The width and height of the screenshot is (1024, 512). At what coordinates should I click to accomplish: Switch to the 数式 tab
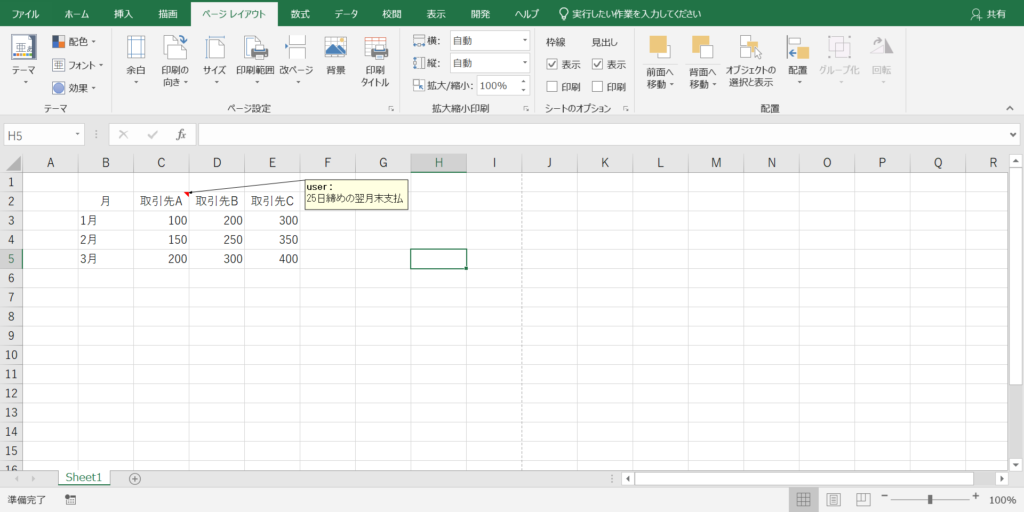(x=300, y=14)
